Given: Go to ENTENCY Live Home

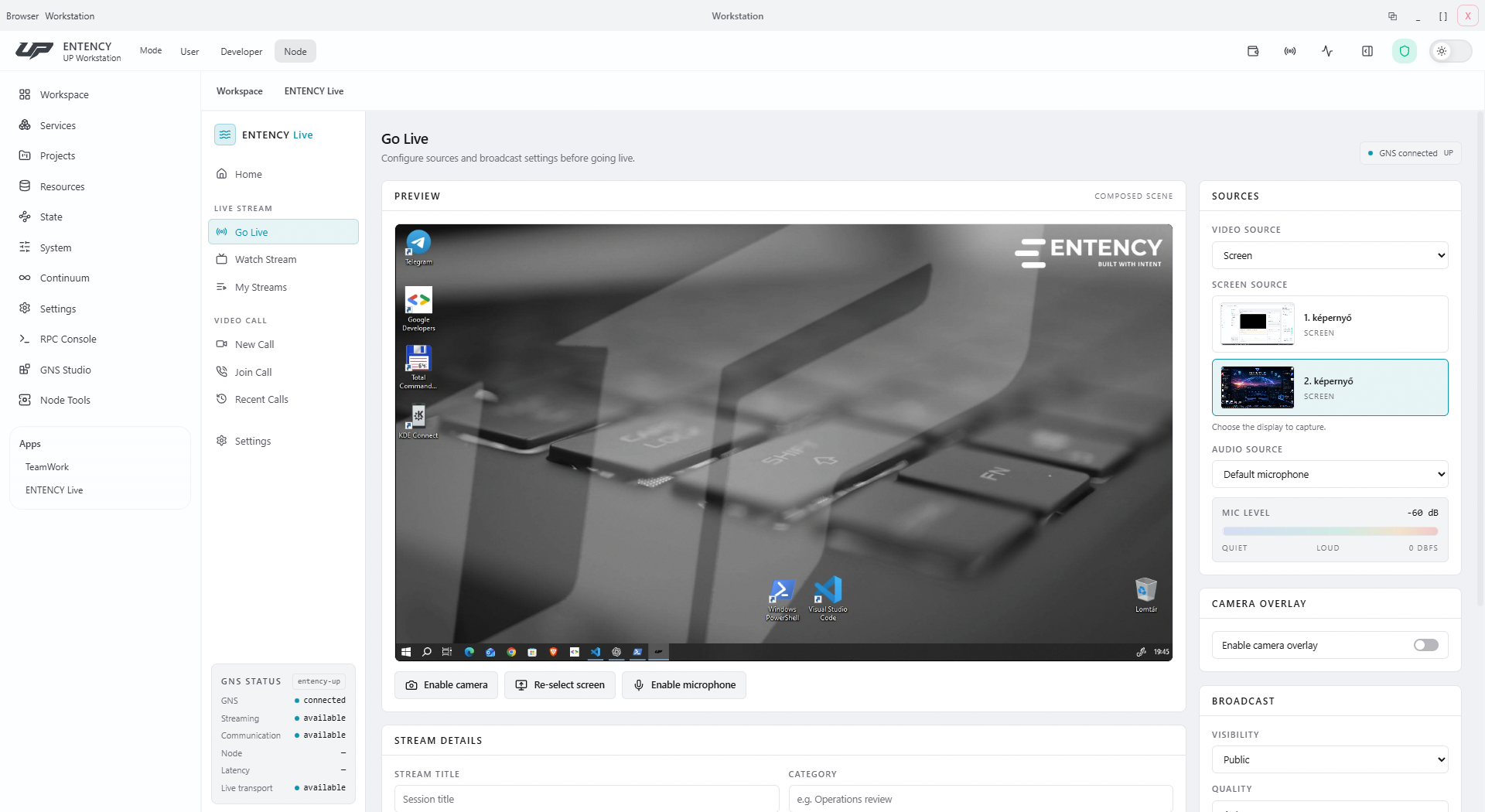Looking at the screenshot, I should (283, 174).
